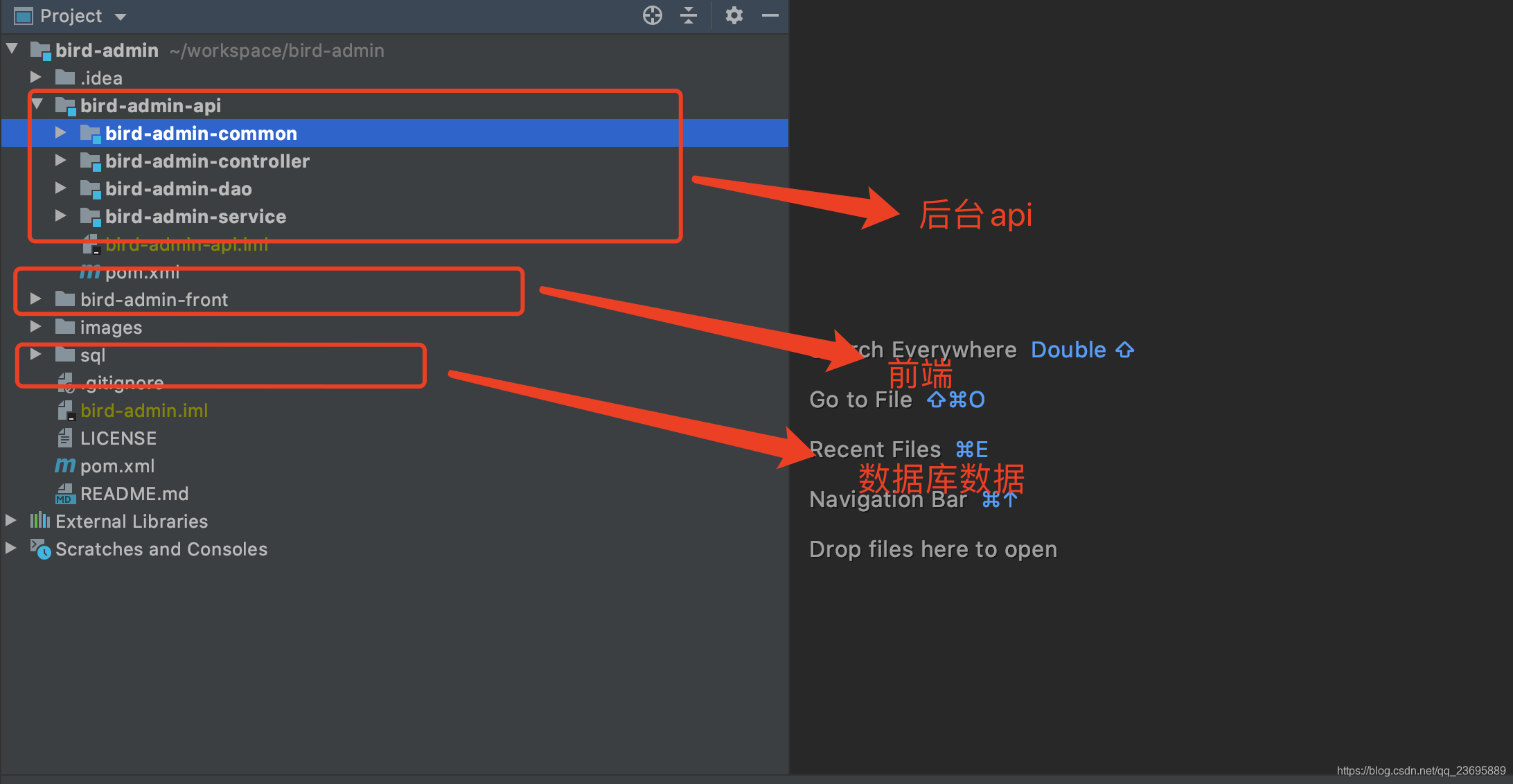Expand the bird-admin-service module
Image resolution: width=1513 pixels, height=784 pixels.
coord(61,215)
